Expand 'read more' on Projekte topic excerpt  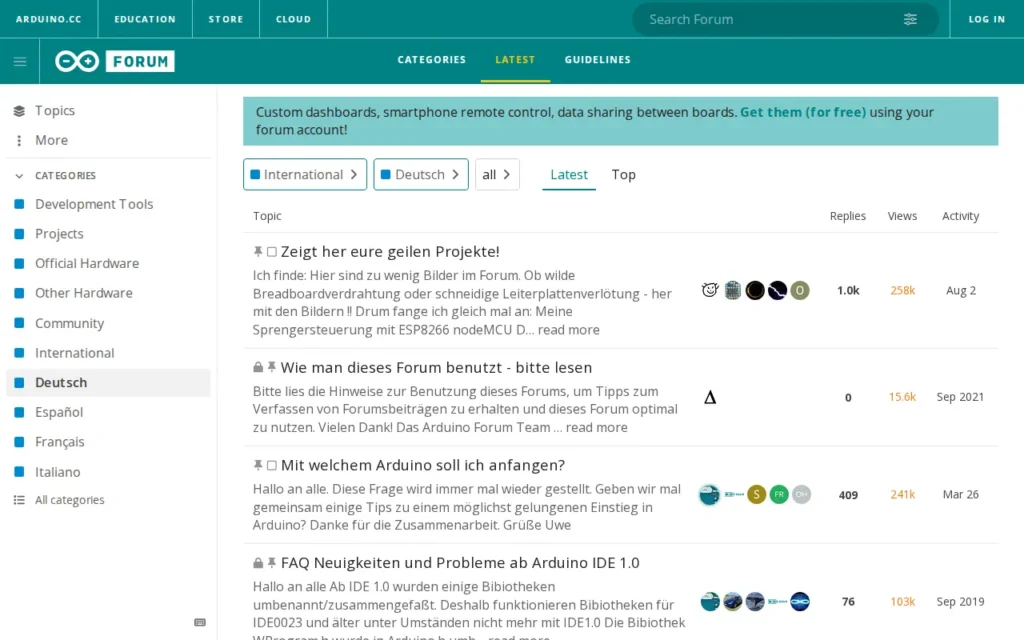tap(568, 330)
